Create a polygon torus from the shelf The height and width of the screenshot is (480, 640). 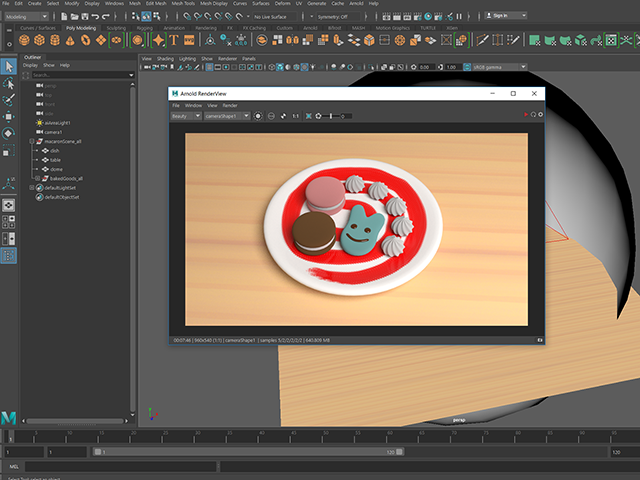[85, 40]
